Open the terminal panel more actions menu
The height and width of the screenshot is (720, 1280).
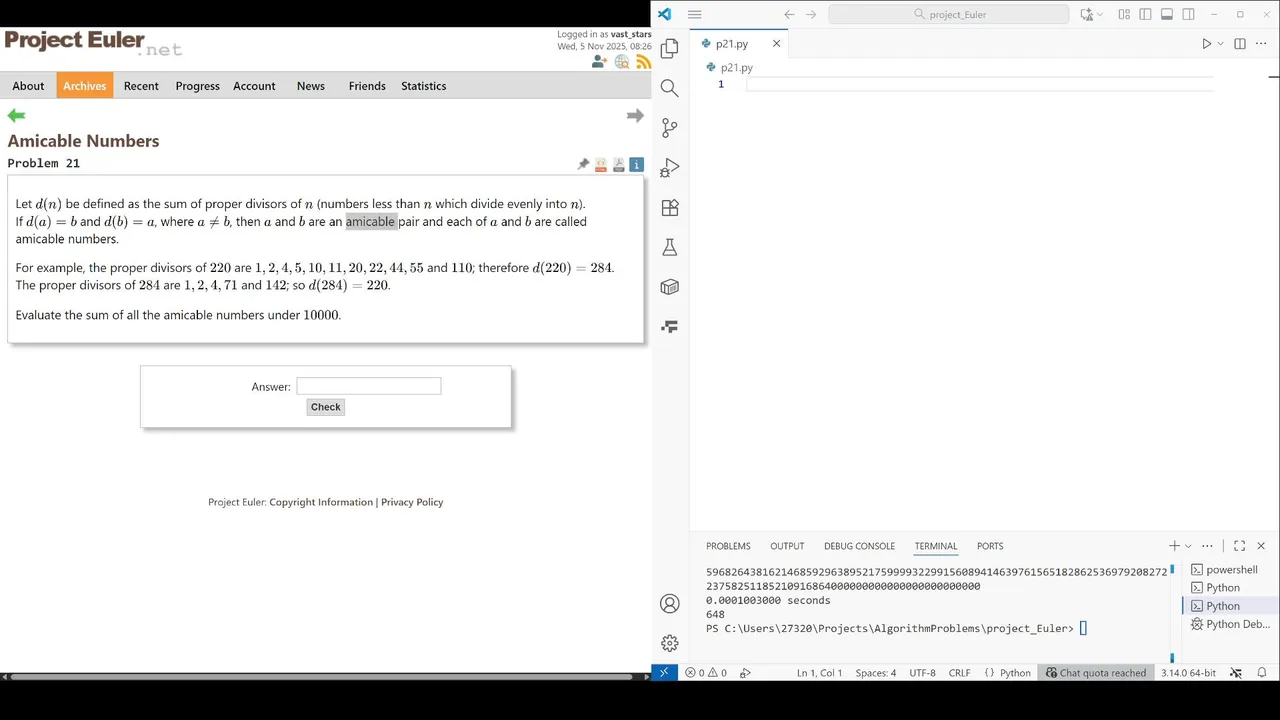[1208, 546]
